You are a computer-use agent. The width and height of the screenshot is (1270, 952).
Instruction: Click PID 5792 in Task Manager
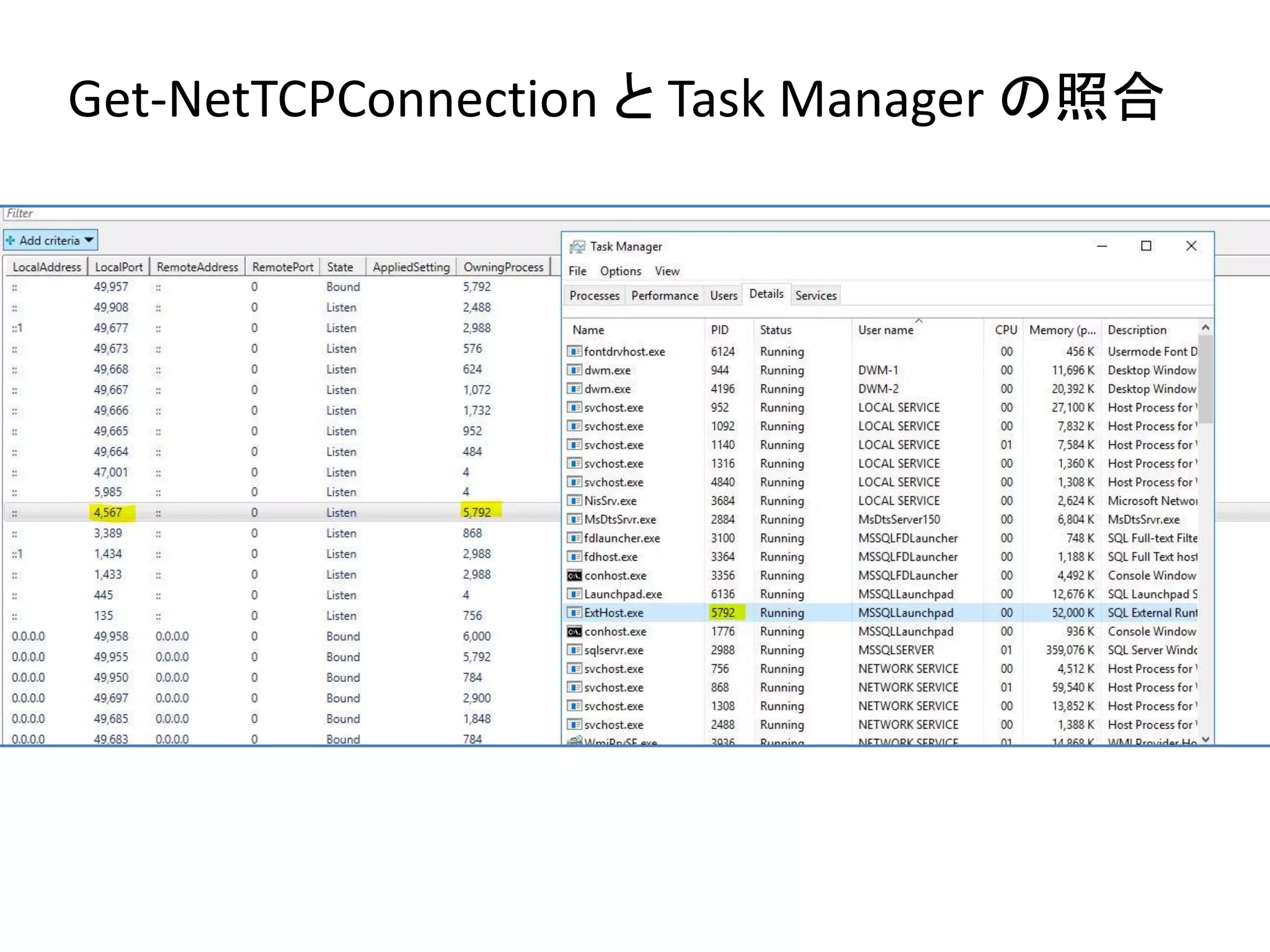[x=722, y=612]
